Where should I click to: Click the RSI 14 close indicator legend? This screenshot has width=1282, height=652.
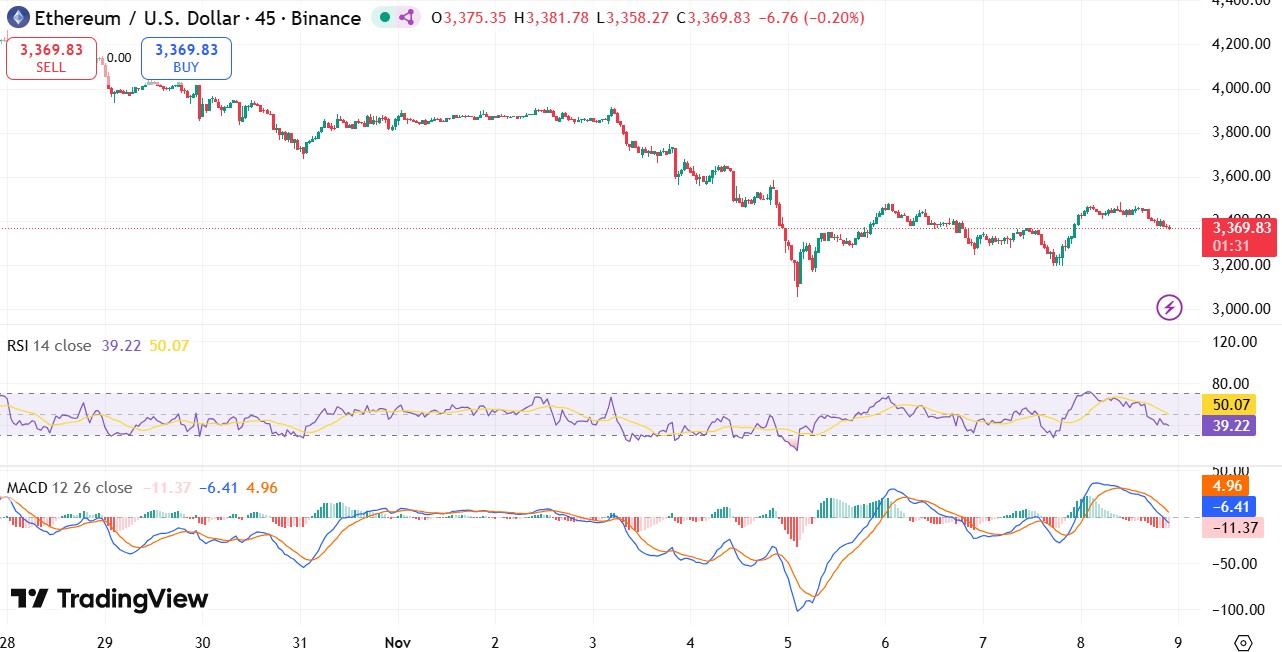tap(50, 347)
